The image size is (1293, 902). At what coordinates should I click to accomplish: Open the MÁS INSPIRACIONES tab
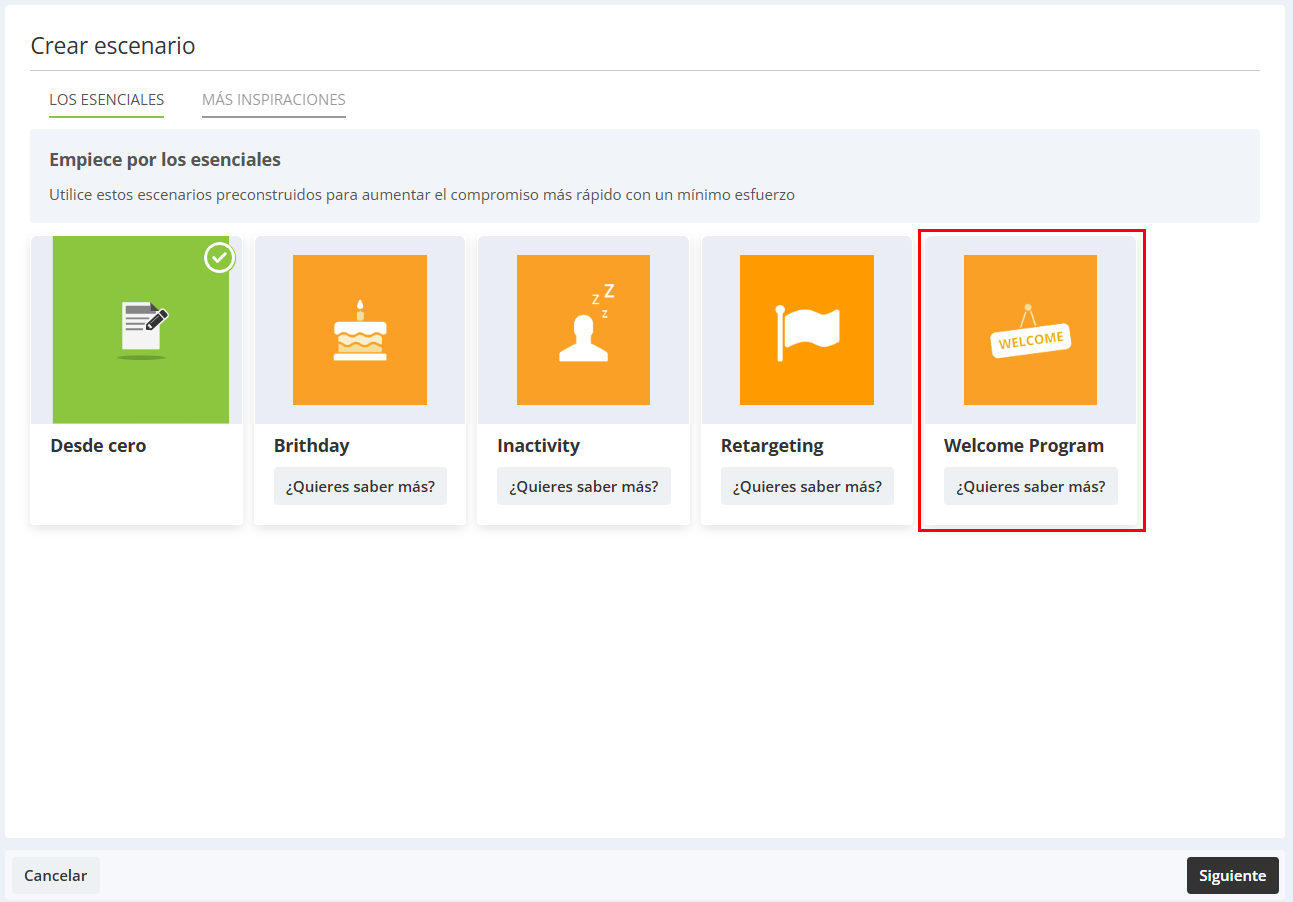pos(274,100)
